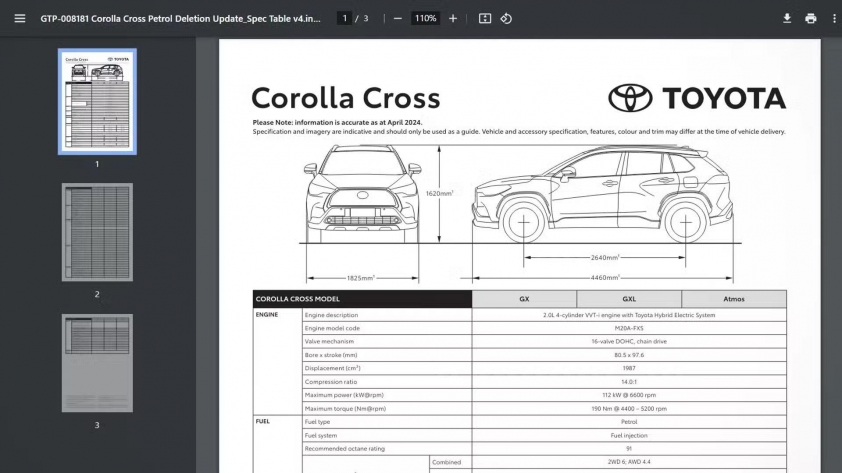Viewport: 842px width, 473px height.
Task: Click the 14.0:1 compression value
Action: pyautogui.click(x=629, y=382)
